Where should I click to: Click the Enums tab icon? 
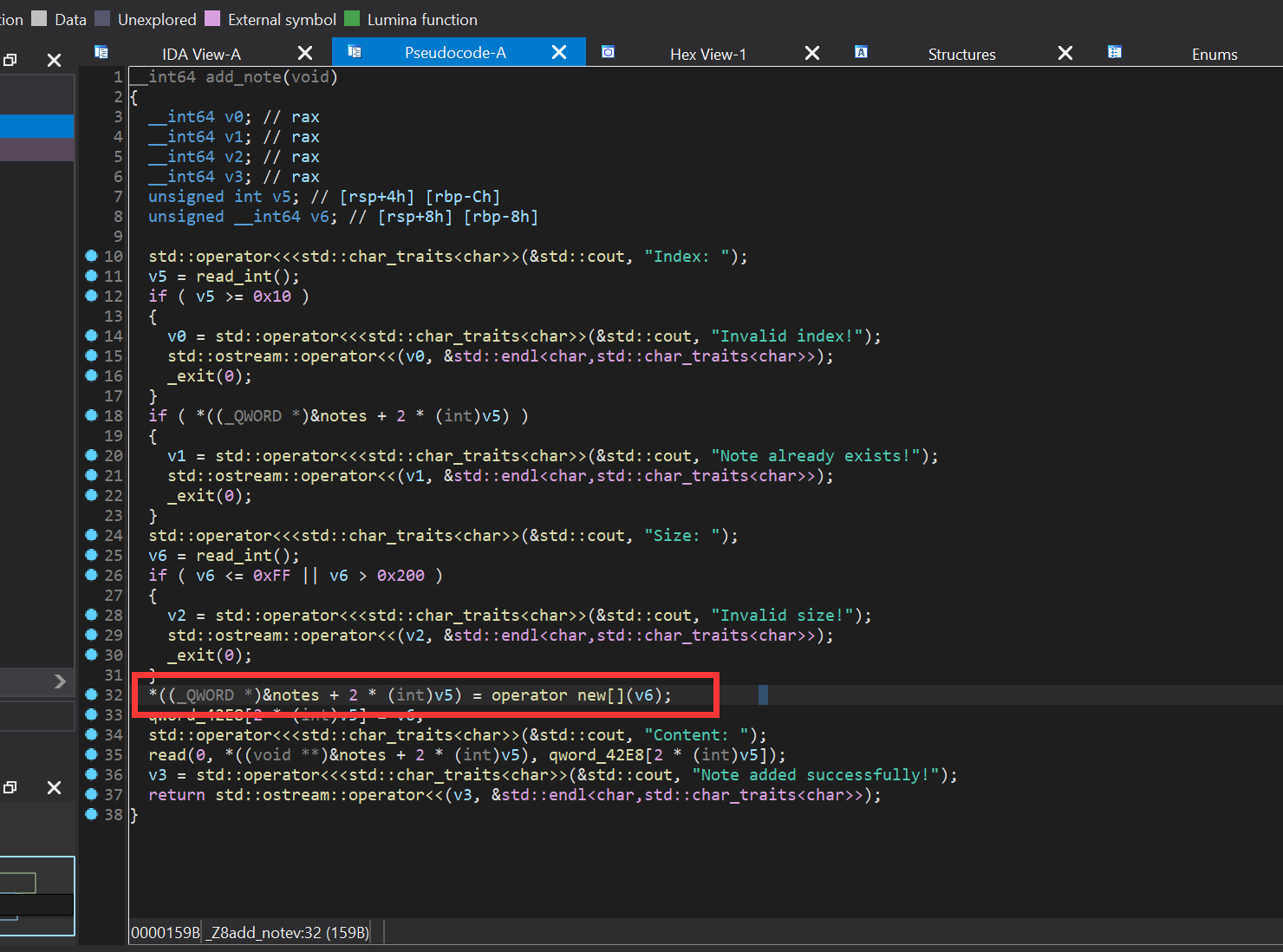pyautogui.click(x=1115, y=52)
